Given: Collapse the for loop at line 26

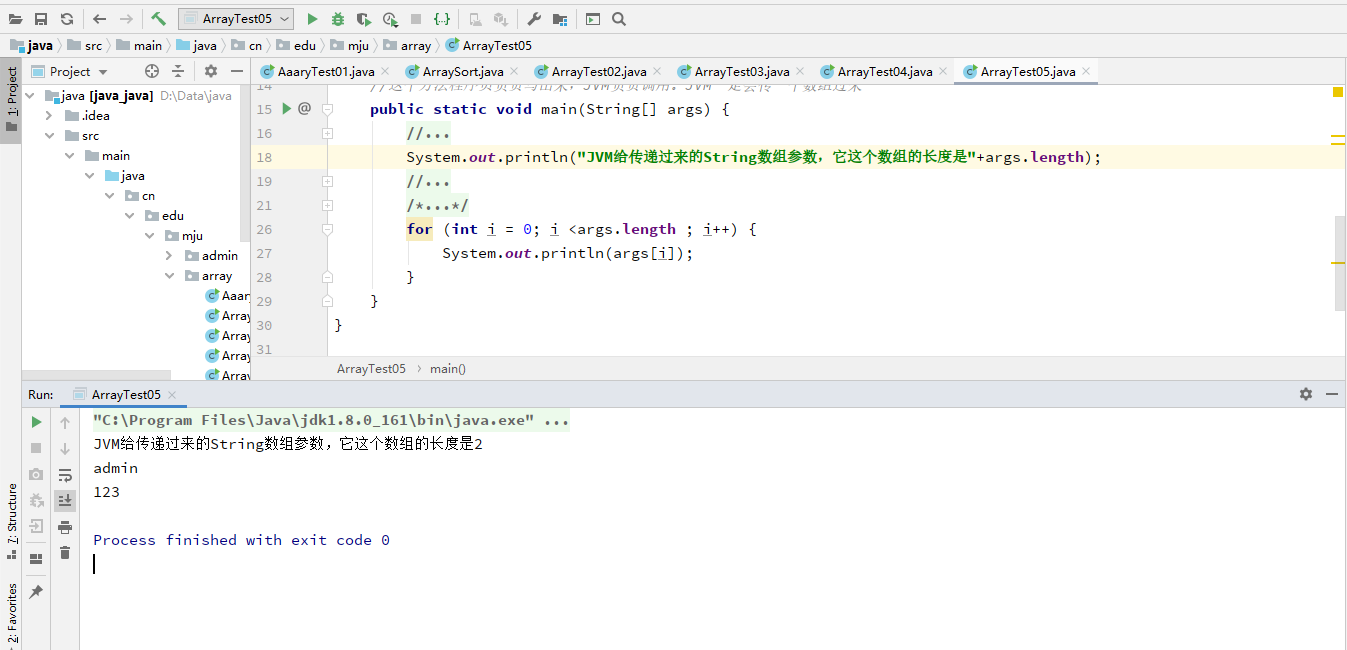Looking at the screenshot, I should coord(327,229).
